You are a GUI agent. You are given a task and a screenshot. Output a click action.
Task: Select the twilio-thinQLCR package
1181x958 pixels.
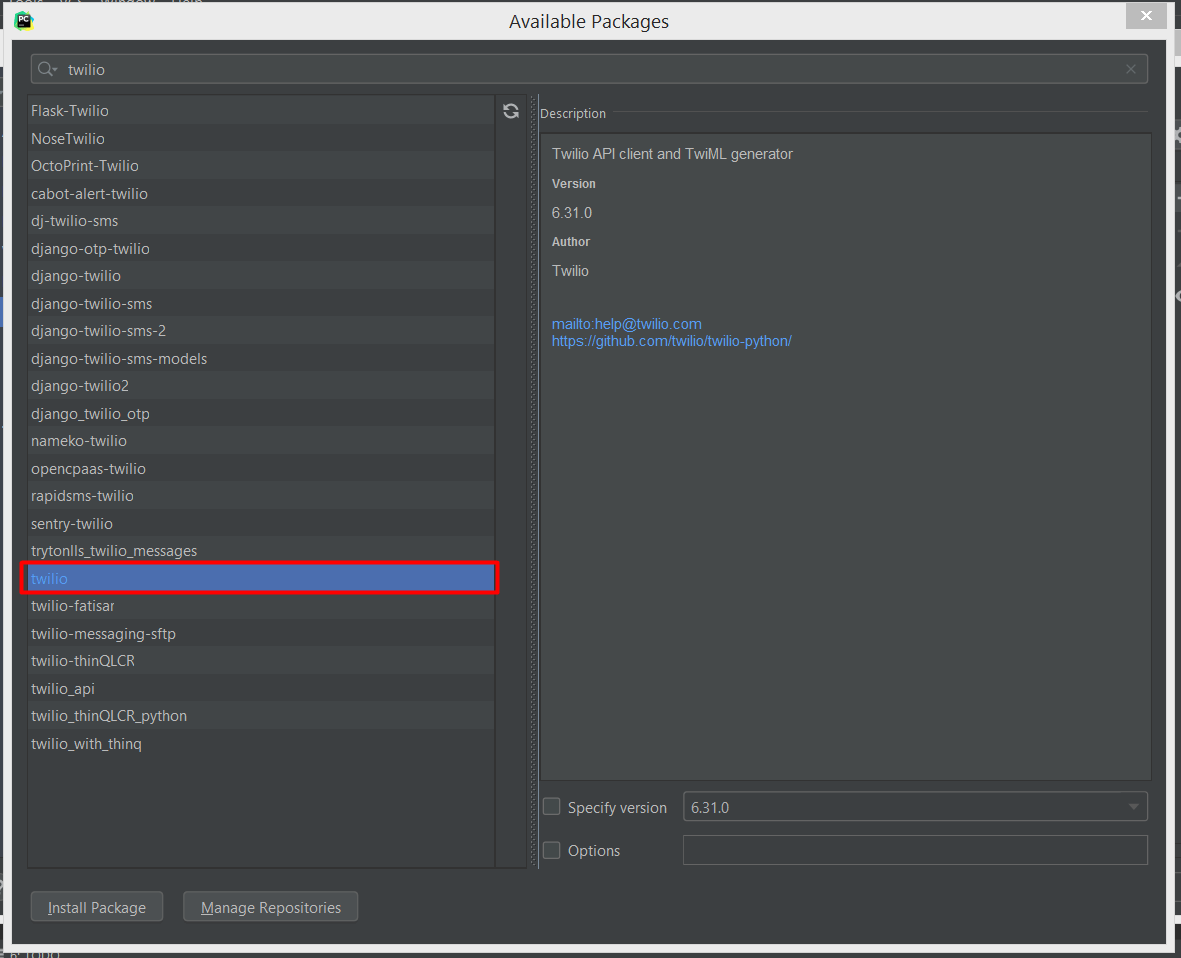click(x=261, y=661)
